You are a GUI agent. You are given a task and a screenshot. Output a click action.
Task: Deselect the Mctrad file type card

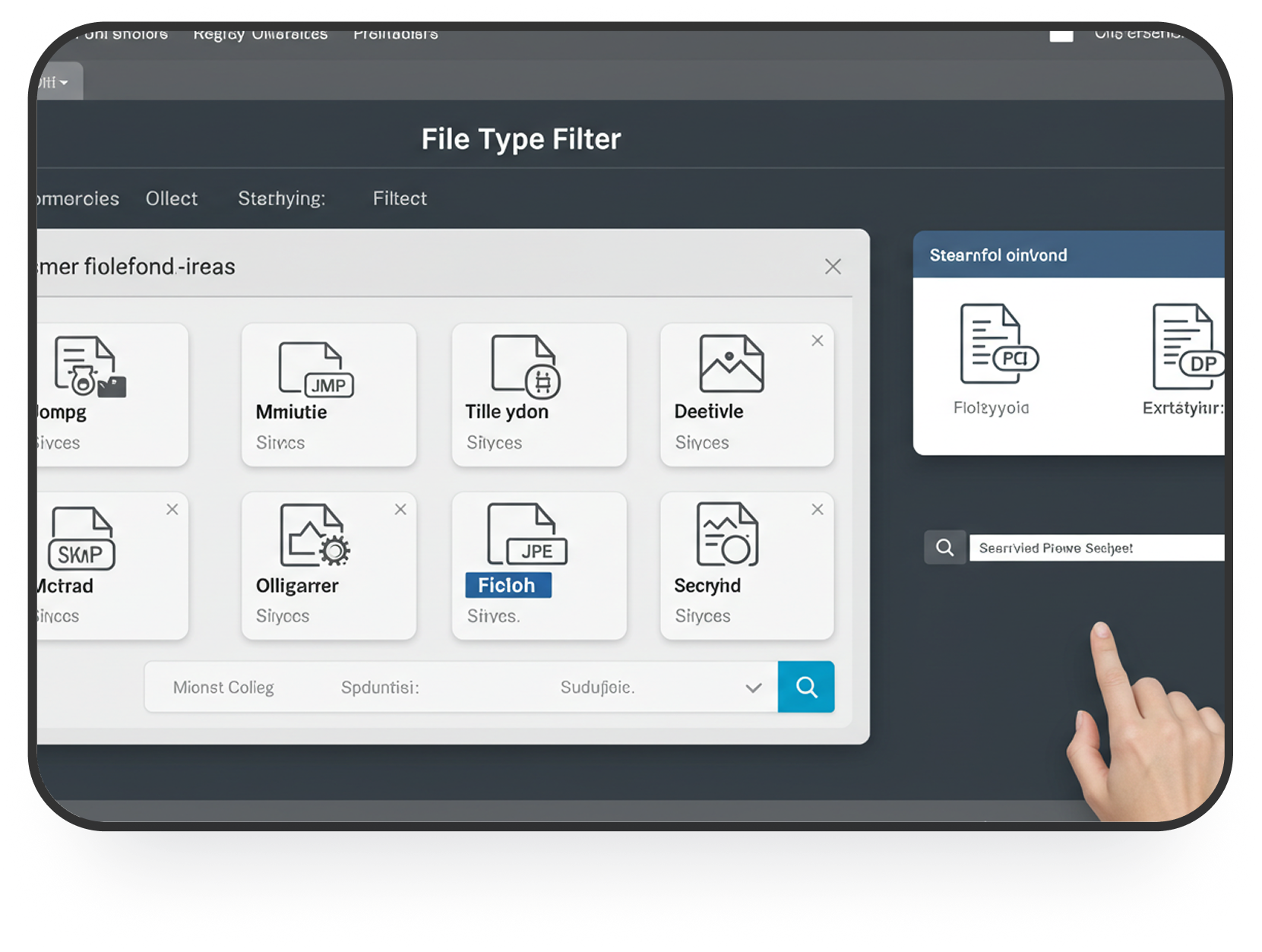[172, 510]
